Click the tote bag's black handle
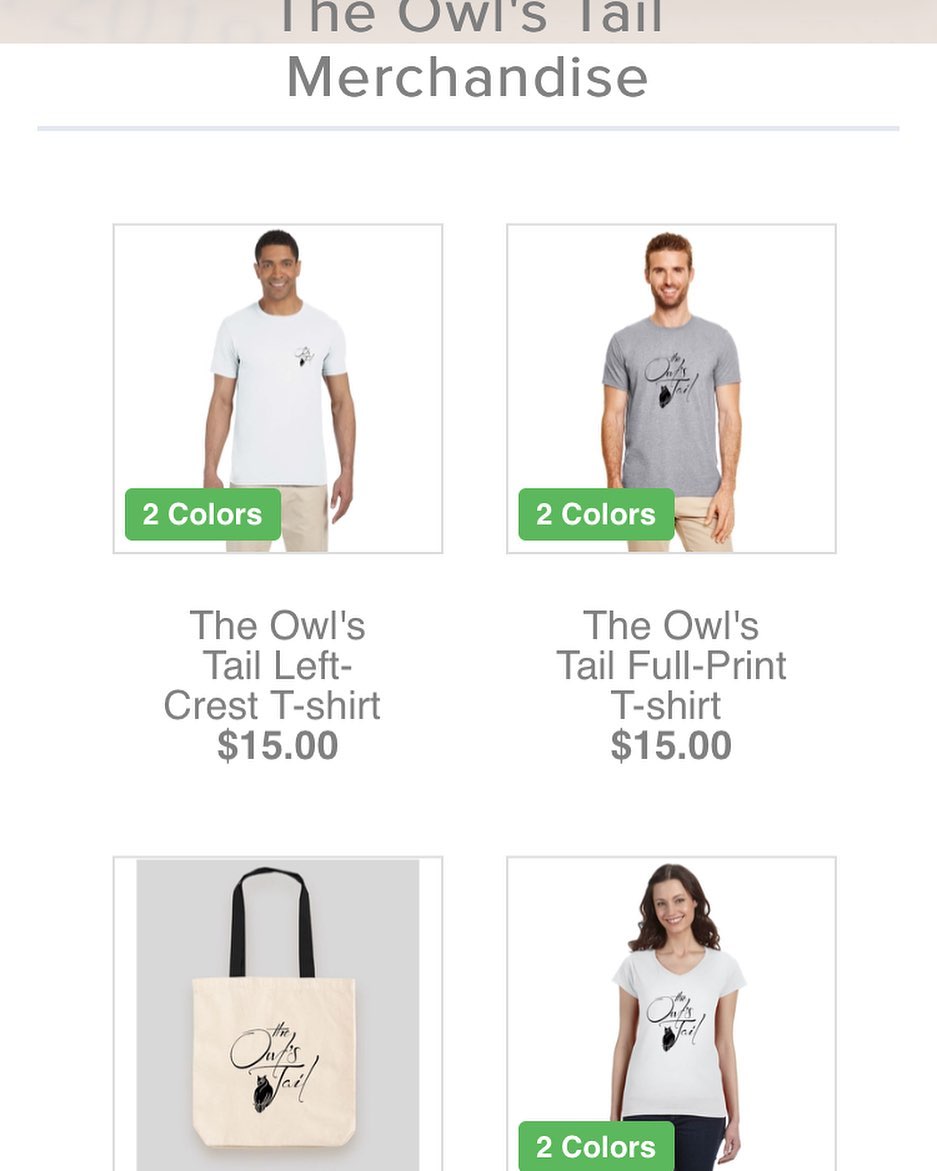Screen dimensions: 937x1171 [x=272, y=922]
